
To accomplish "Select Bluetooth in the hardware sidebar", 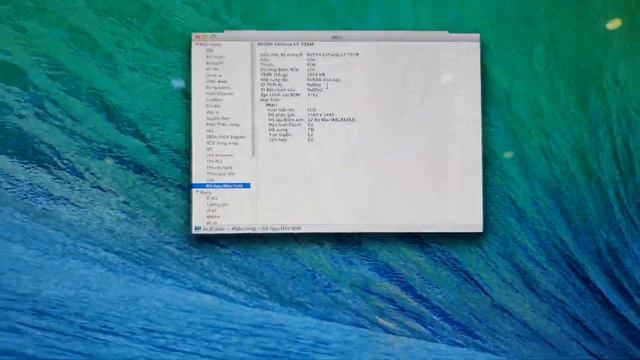I will 215,63.
